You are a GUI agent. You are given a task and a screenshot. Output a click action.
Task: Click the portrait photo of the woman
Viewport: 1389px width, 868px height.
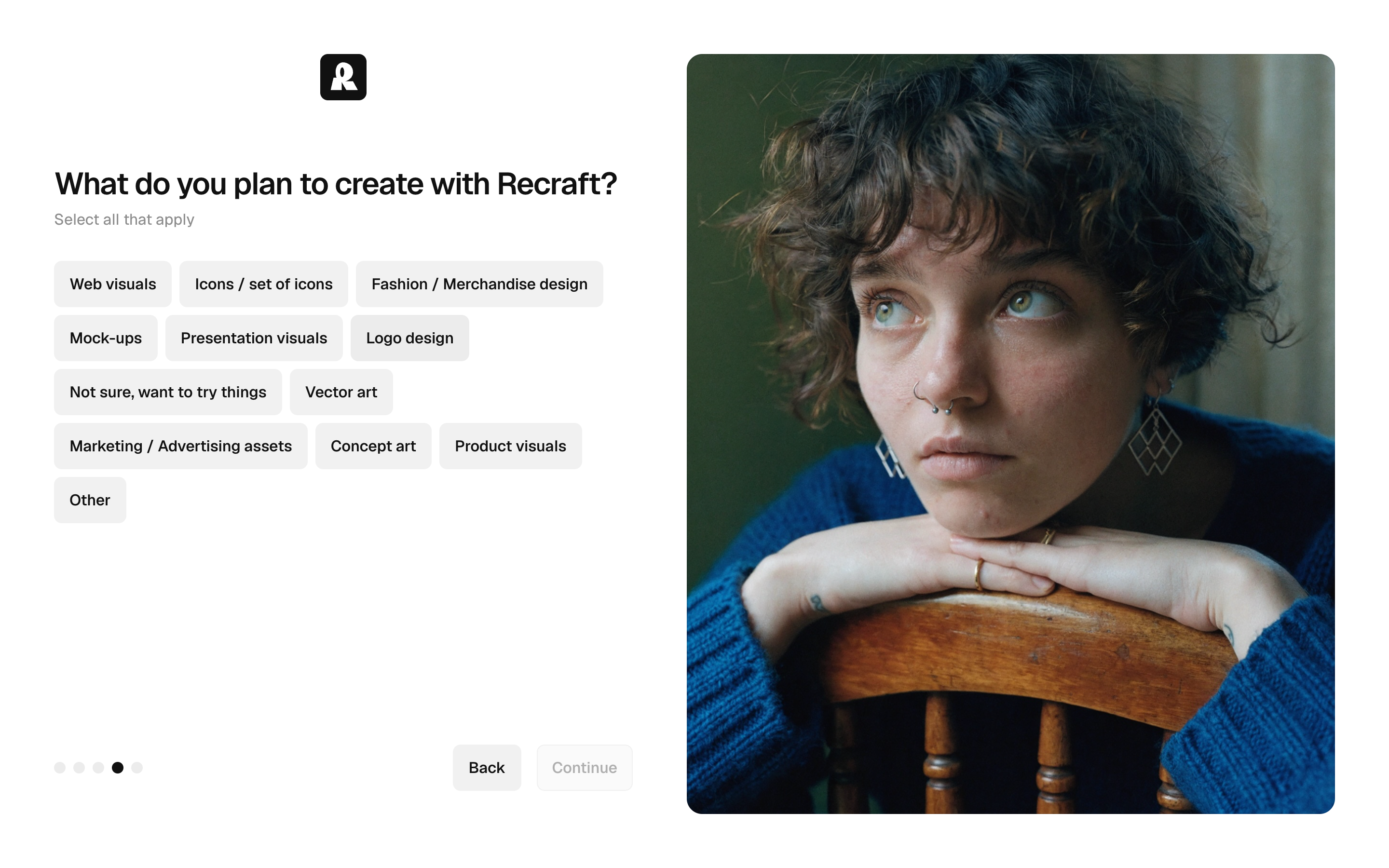point(1010,434)
